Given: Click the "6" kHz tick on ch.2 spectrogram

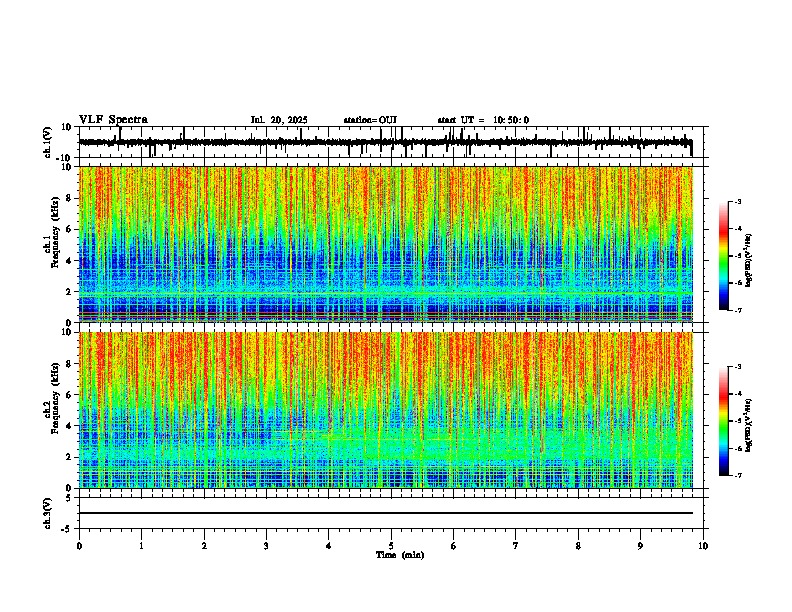Looking at the screenshot, I should 70,395.
